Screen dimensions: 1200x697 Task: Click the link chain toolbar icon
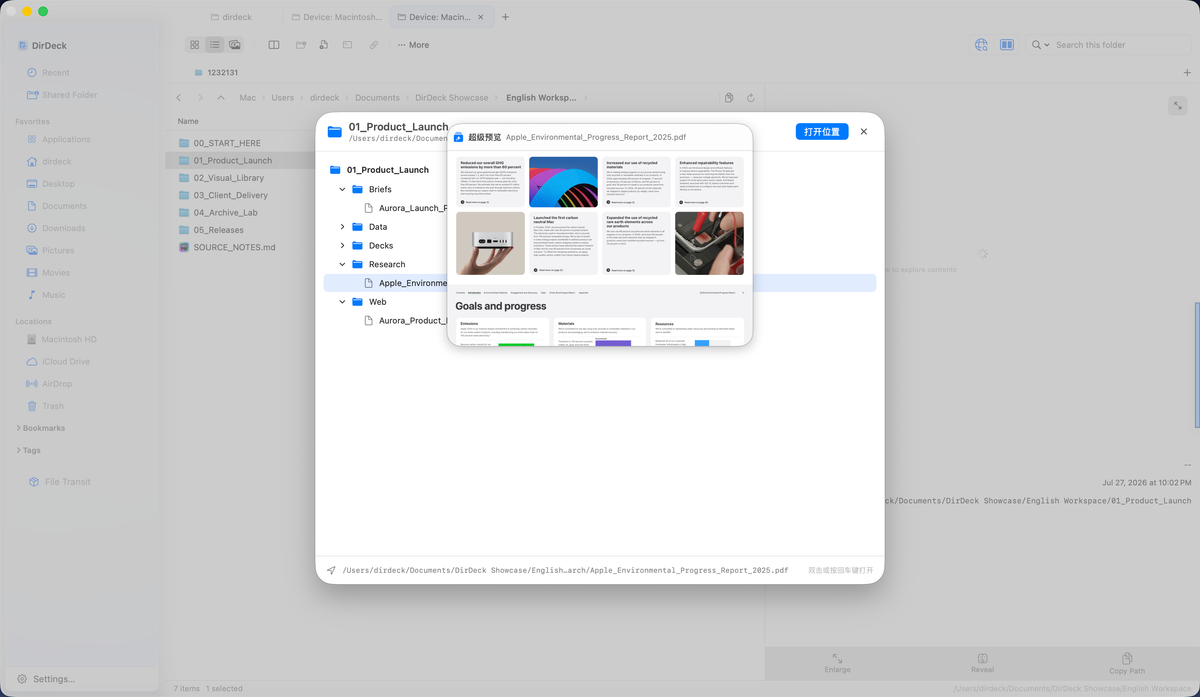point(373,45)
